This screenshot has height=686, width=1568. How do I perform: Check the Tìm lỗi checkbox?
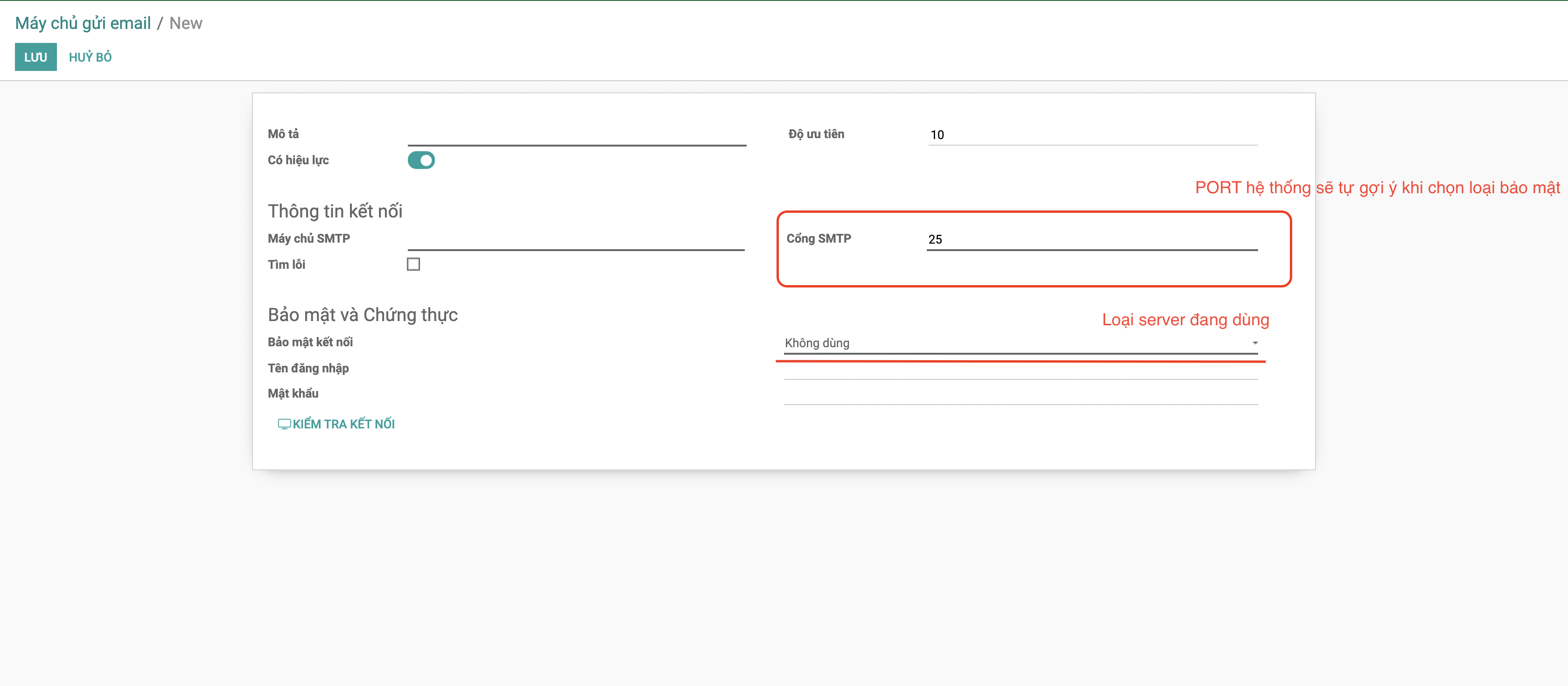[413, 264]
